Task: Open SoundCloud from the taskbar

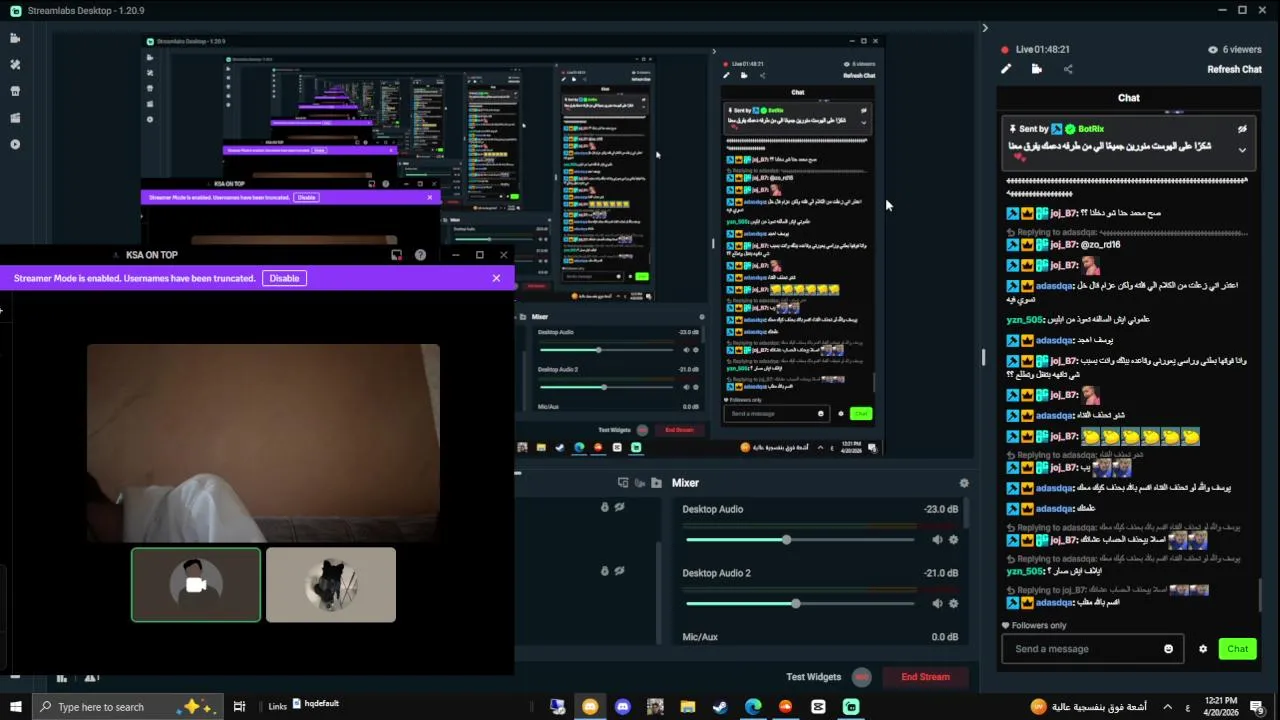Action: coord(785,707)
